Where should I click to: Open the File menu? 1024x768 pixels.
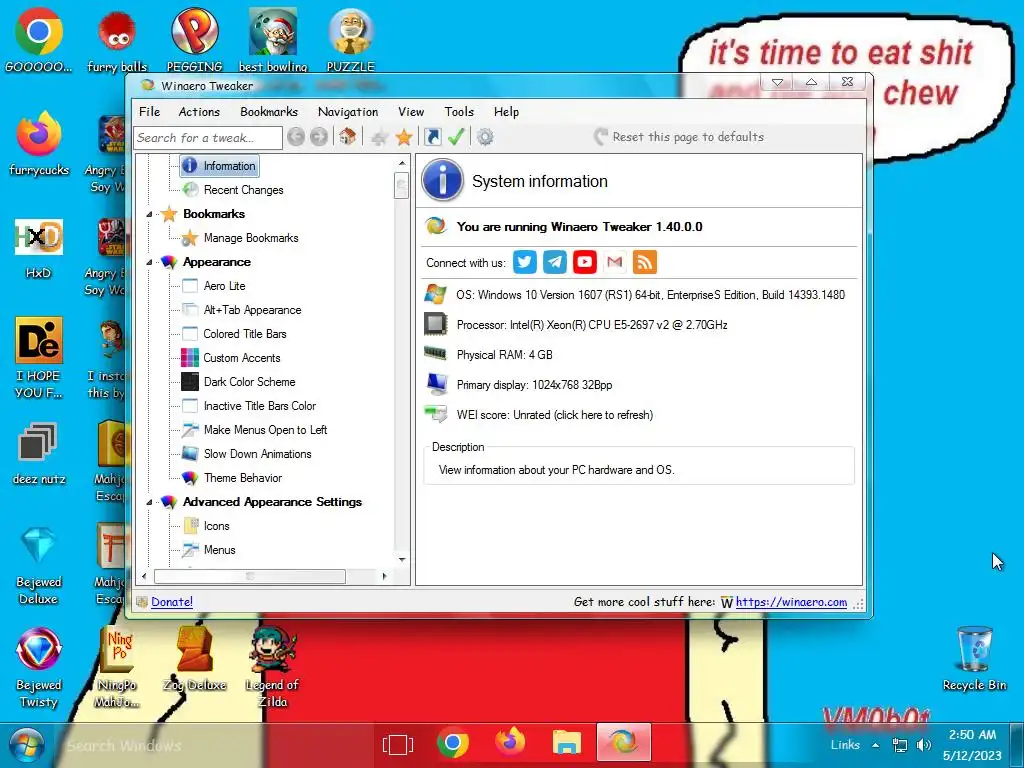(x=150, y=112)
